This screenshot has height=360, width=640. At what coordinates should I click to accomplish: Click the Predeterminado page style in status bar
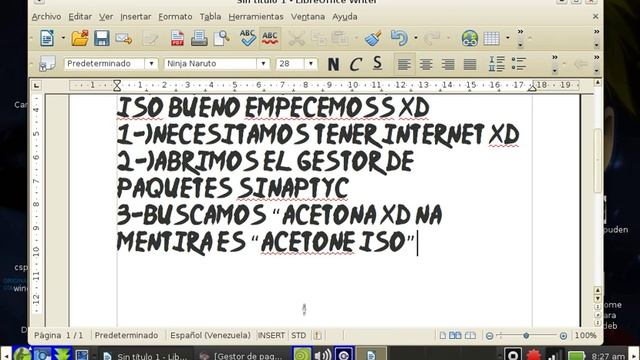tap(126, 336)
